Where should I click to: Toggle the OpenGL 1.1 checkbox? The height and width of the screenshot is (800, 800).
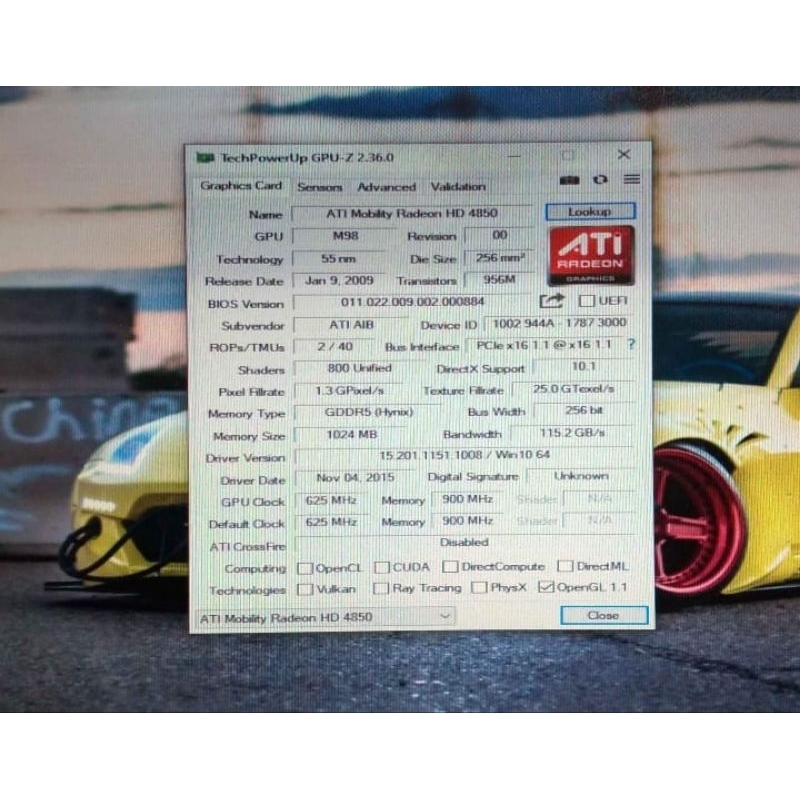pyautogui.click(x=545, y=587)
